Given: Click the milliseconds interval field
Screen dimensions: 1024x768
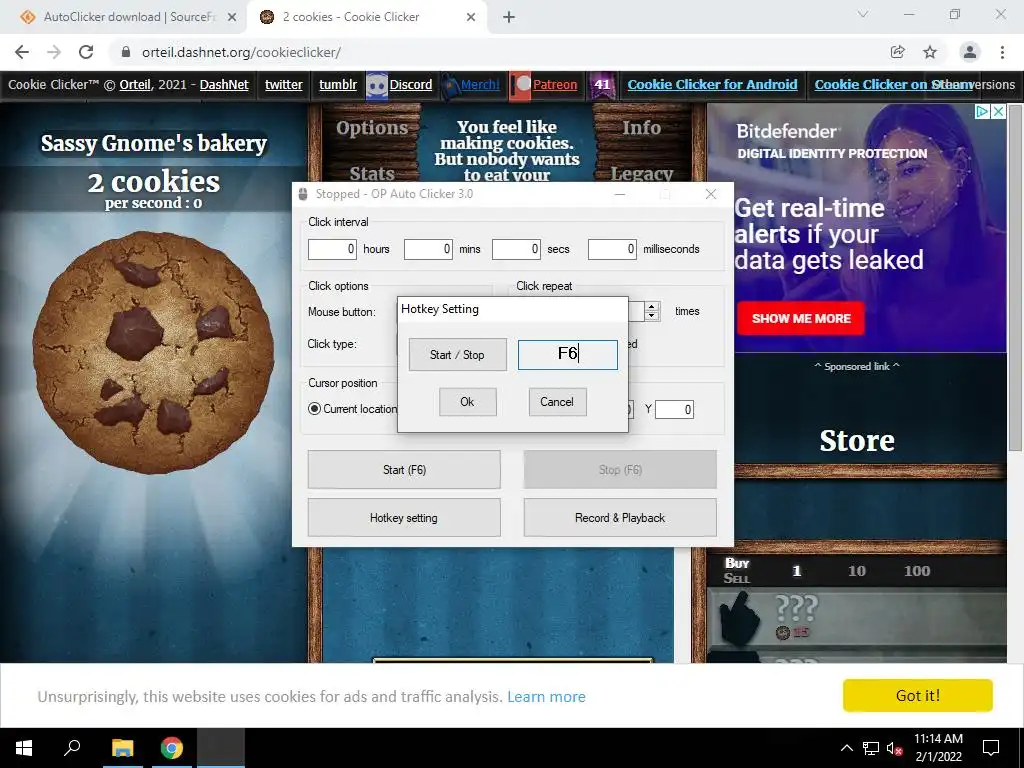Looking at the screenshot, I should tap(612, 249).
